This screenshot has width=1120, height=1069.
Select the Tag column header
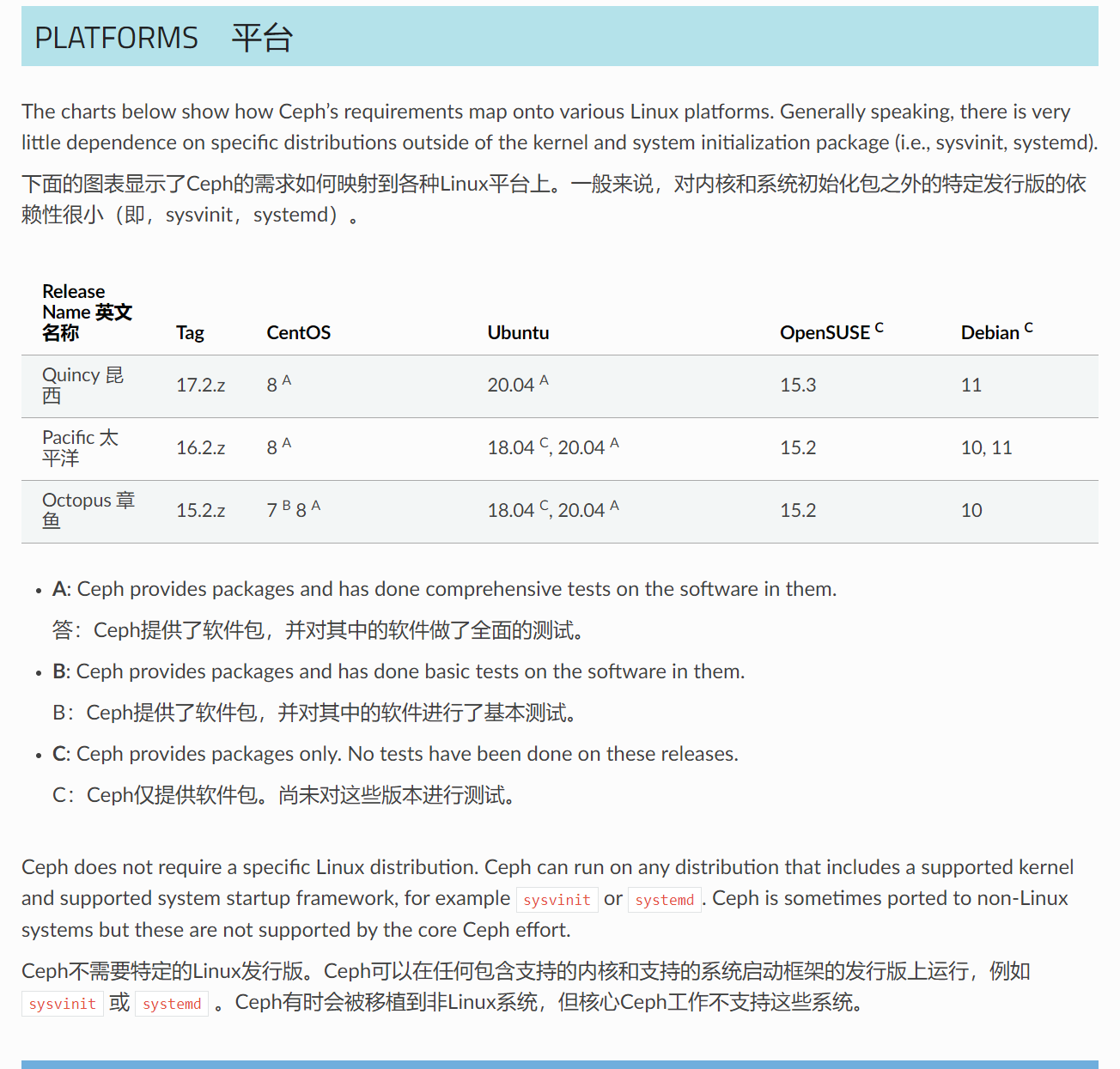[190, 333]
